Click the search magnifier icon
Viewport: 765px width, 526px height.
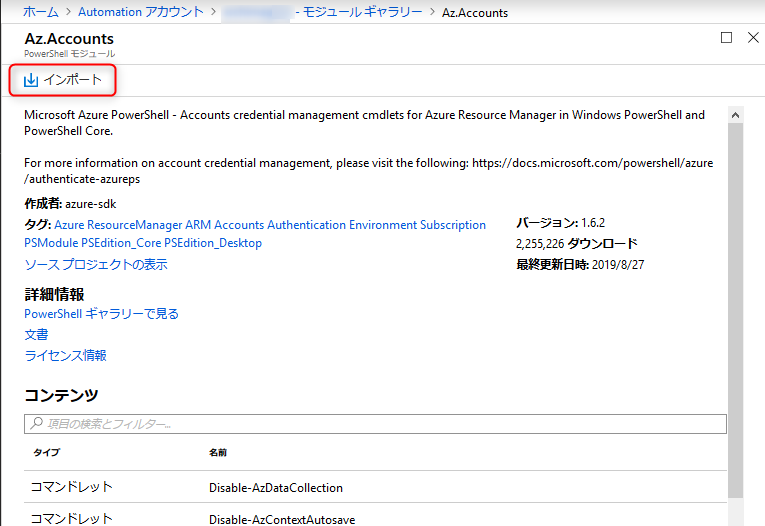tap(37, 424)
